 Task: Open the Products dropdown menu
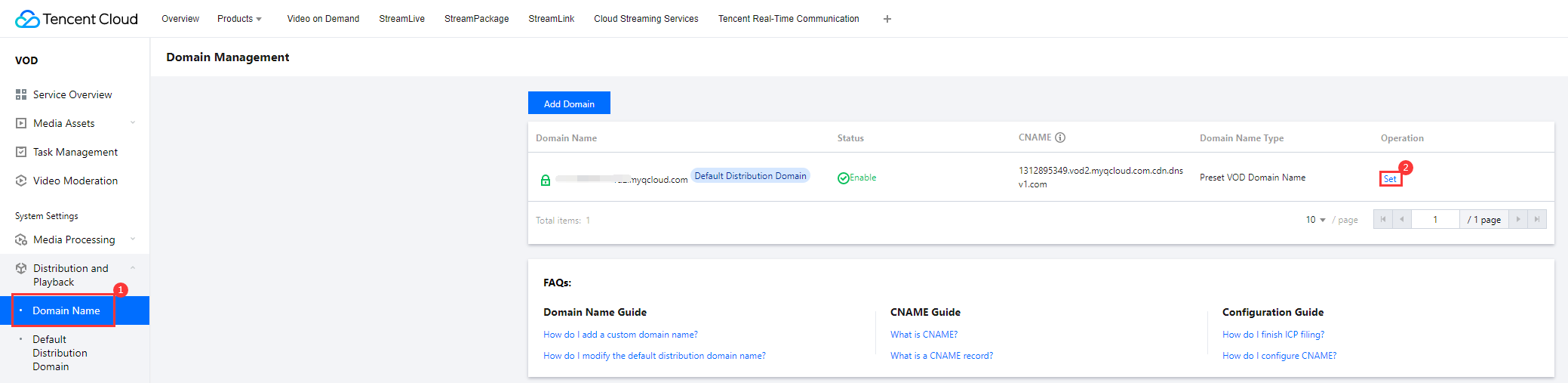pos(239,19)
